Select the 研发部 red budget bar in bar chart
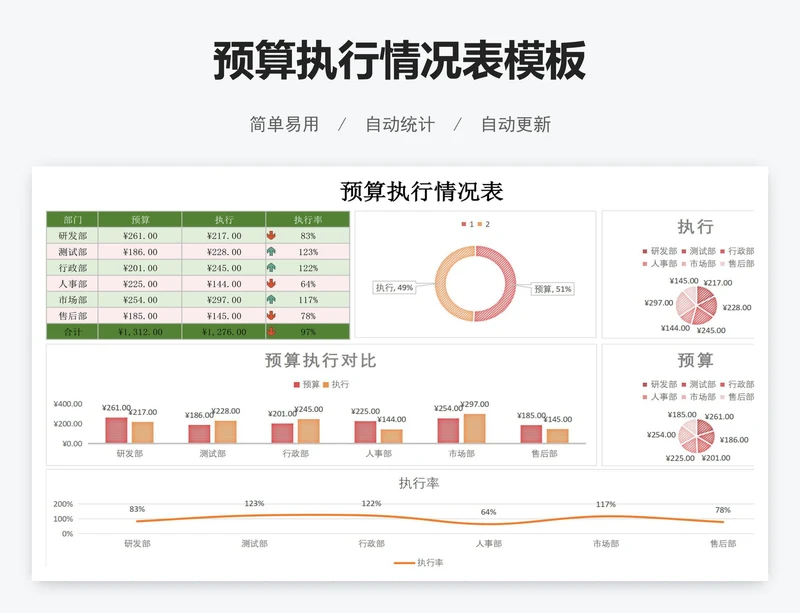The width and height of the screenshot is (800, 613). pos(116,430)
